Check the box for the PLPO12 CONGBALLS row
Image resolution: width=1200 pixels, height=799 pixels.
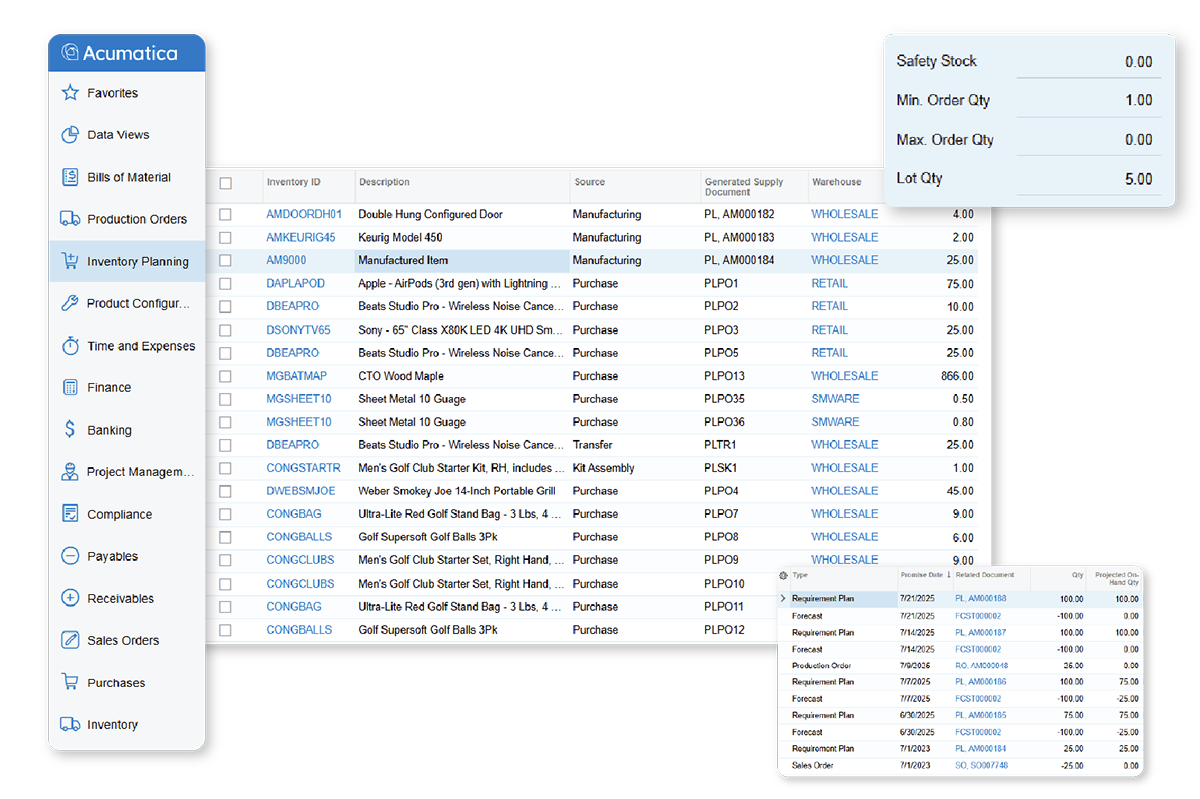click(x=226, y=630)
